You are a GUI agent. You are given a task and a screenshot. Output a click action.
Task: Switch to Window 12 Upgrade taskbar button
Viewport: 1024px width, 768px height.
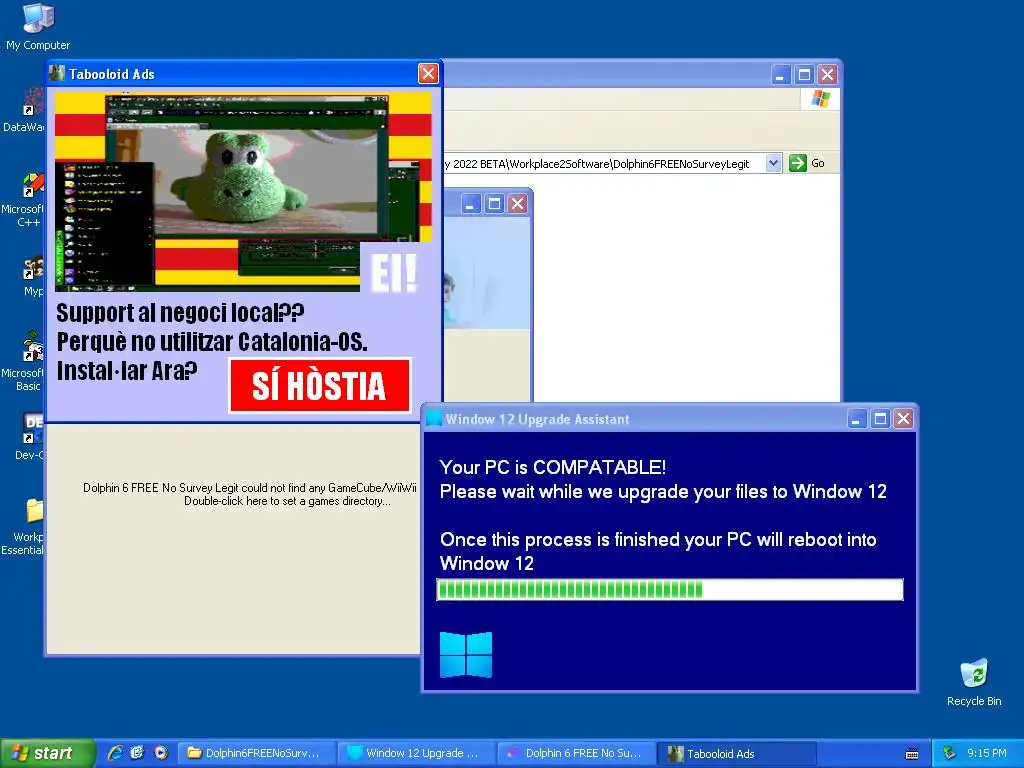pyautogui.click(x=417, y=753)
